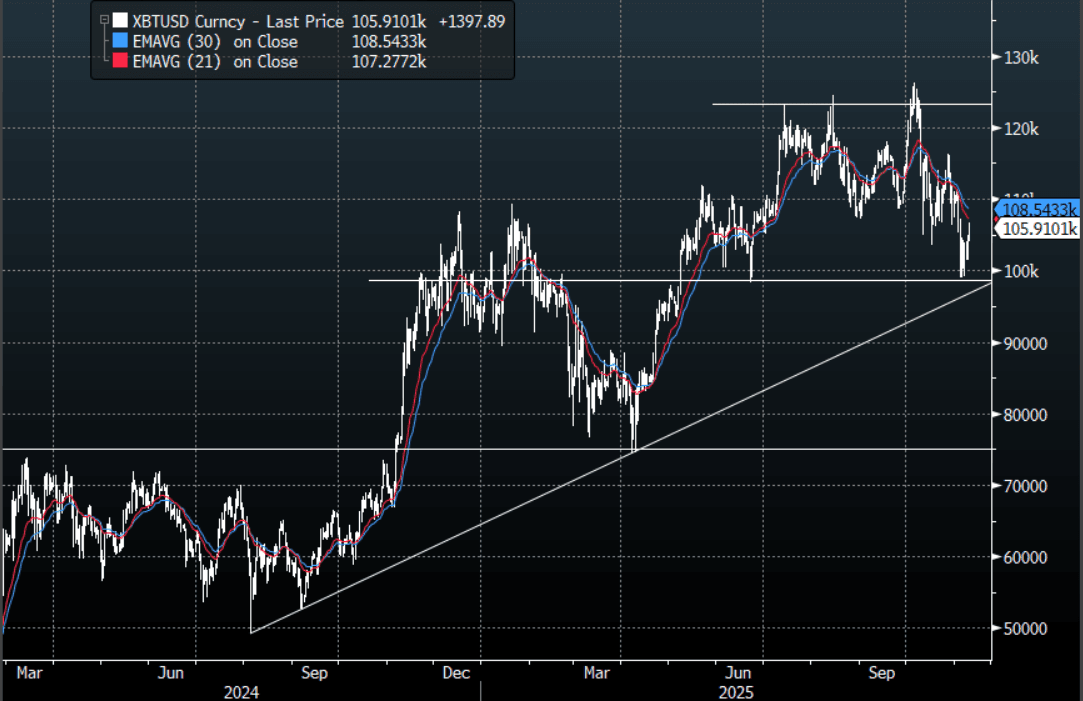This screenshot has height=701, width=1083.
Task: Click the 50000 price axis label
Action: click(x=1024, y=628)
